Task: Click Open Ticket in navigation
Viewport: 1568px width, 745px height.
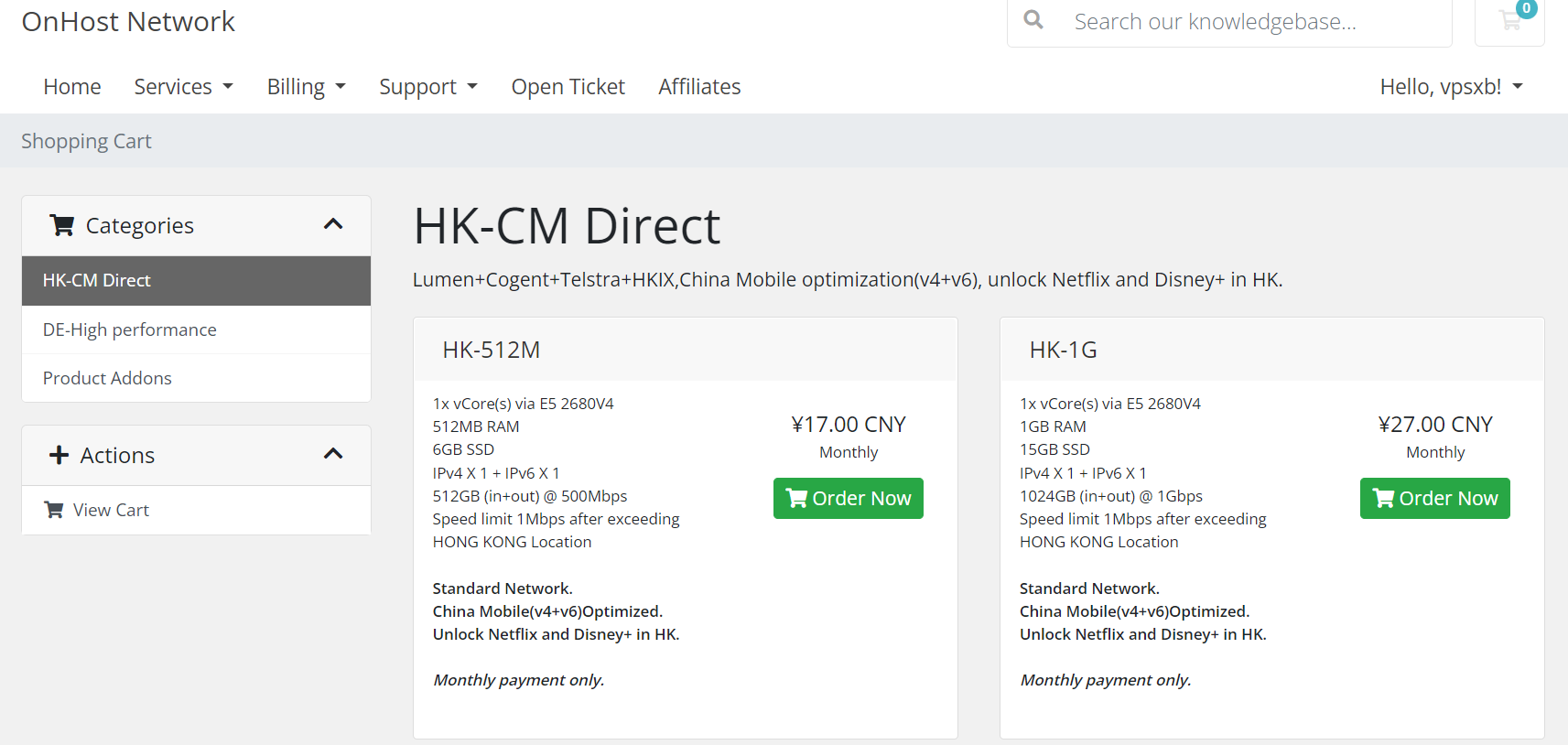Action: point(568,87)
